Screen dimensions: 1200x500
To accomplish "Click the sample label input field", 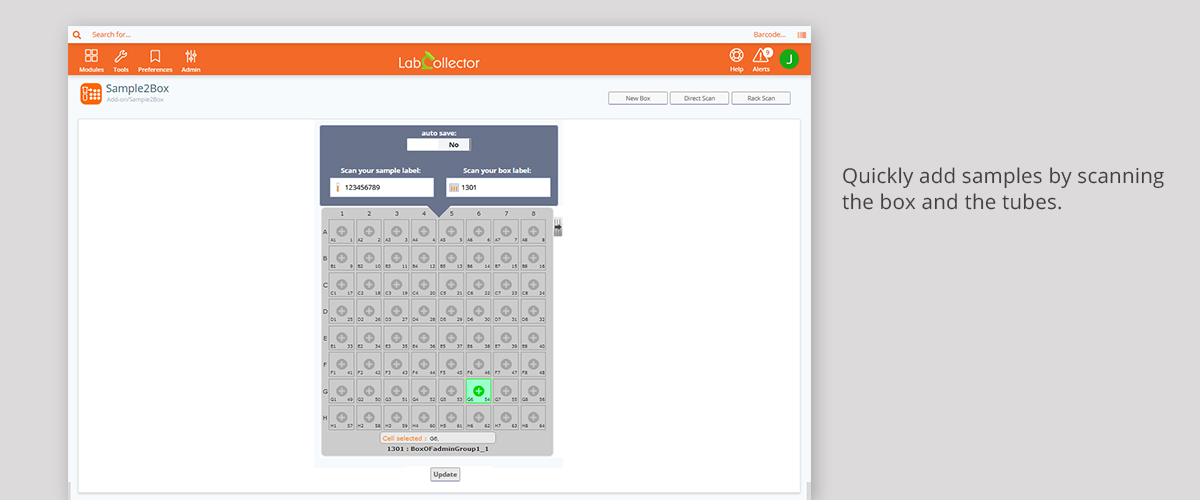I will click(382, 187).
